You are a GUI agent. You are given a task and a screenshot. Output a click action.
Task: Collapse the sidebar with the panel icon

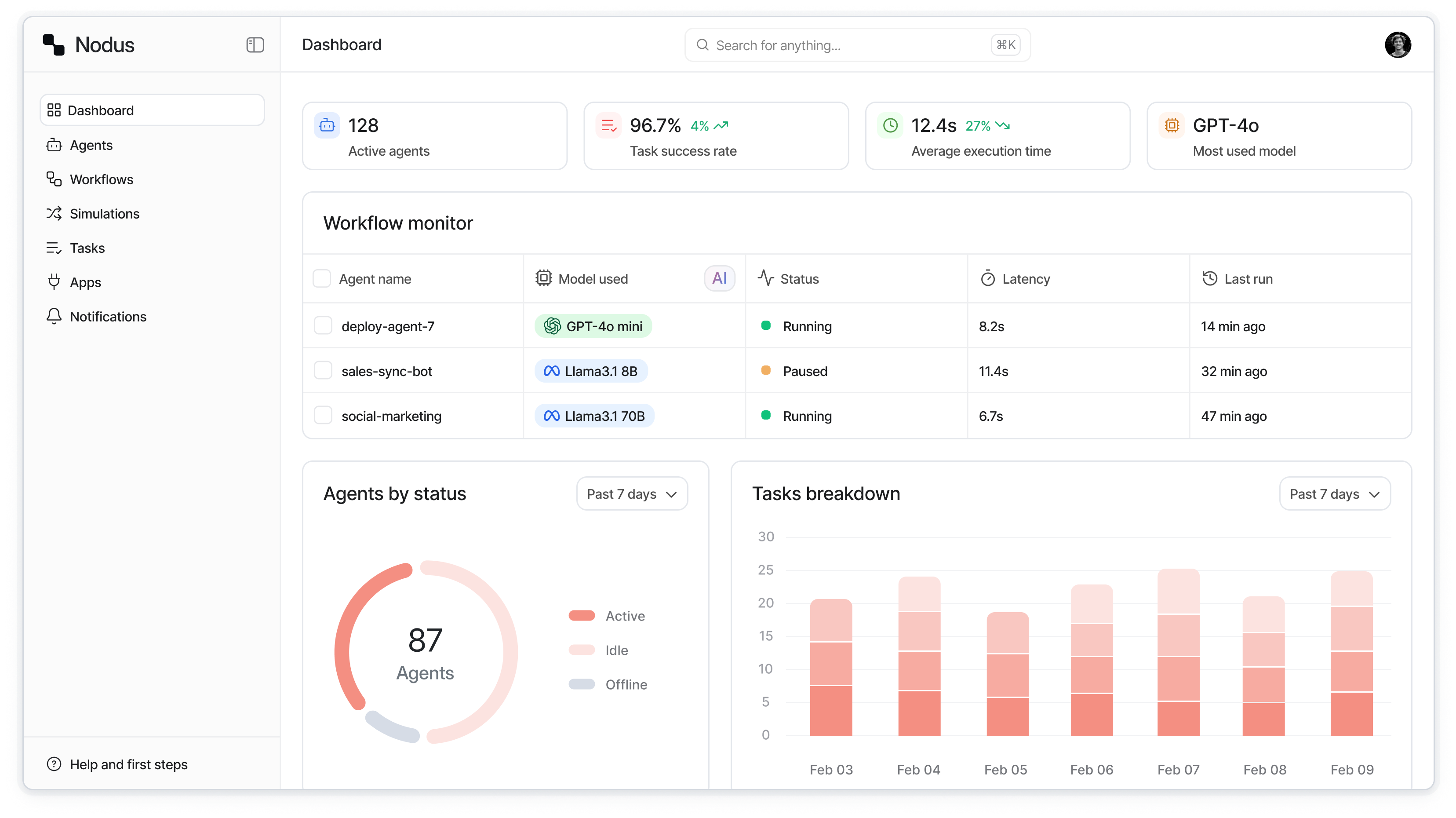[x=255, y=45]
